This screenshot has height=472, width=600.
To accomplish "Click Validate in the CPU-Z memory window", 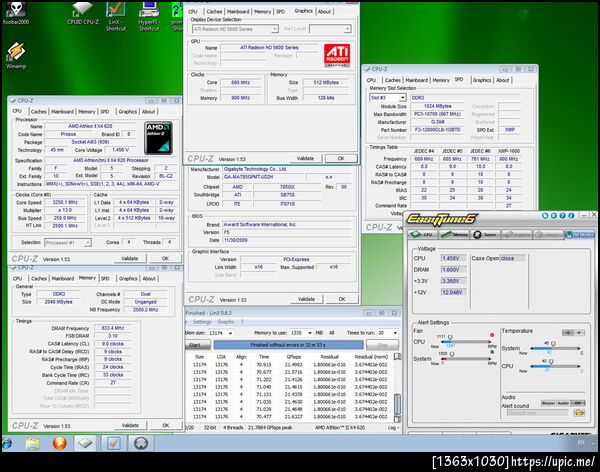I will (130, 425).
